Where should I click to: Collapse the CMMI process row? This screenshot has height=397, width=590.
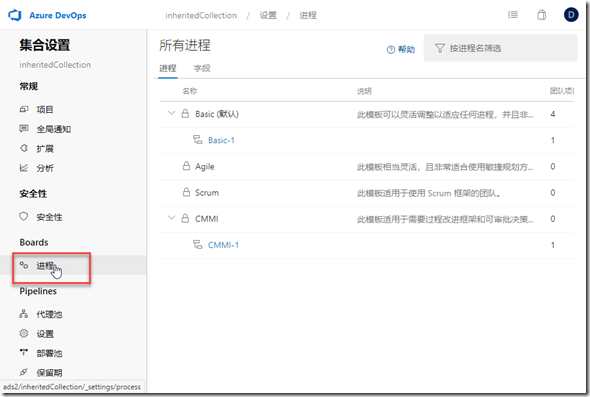click(171, 218)
